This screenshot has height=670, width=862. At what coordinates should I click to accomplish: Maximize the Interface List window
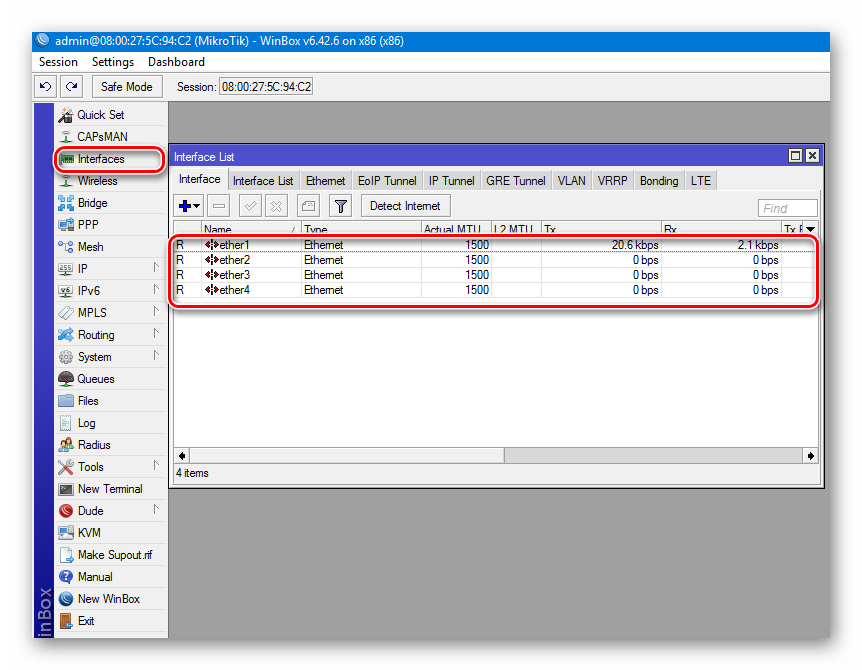click(x=795, y=156)
